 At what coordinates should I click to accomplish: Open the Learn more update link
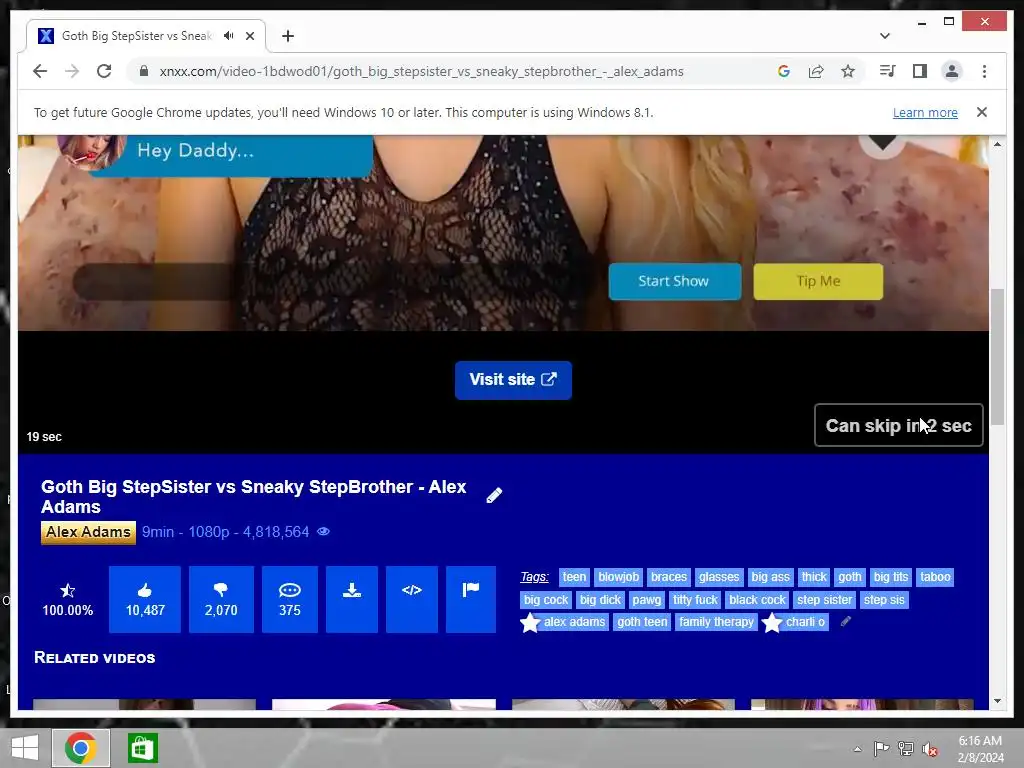[925, 112]
